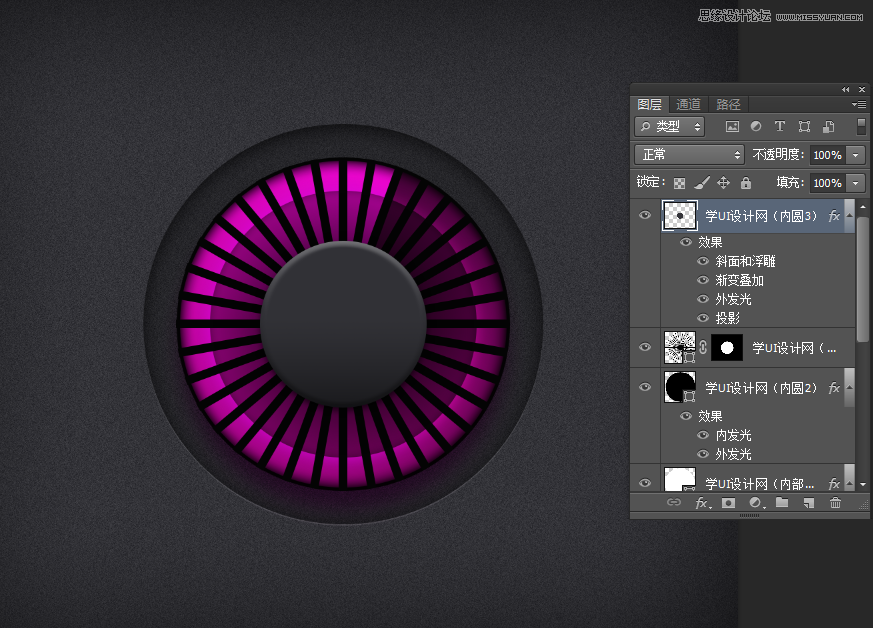Image resolution: width=873 pixels, height=628 pixels.
Task: Select layer named 学UI设计网（内圆2）
Action: (761, 388)
